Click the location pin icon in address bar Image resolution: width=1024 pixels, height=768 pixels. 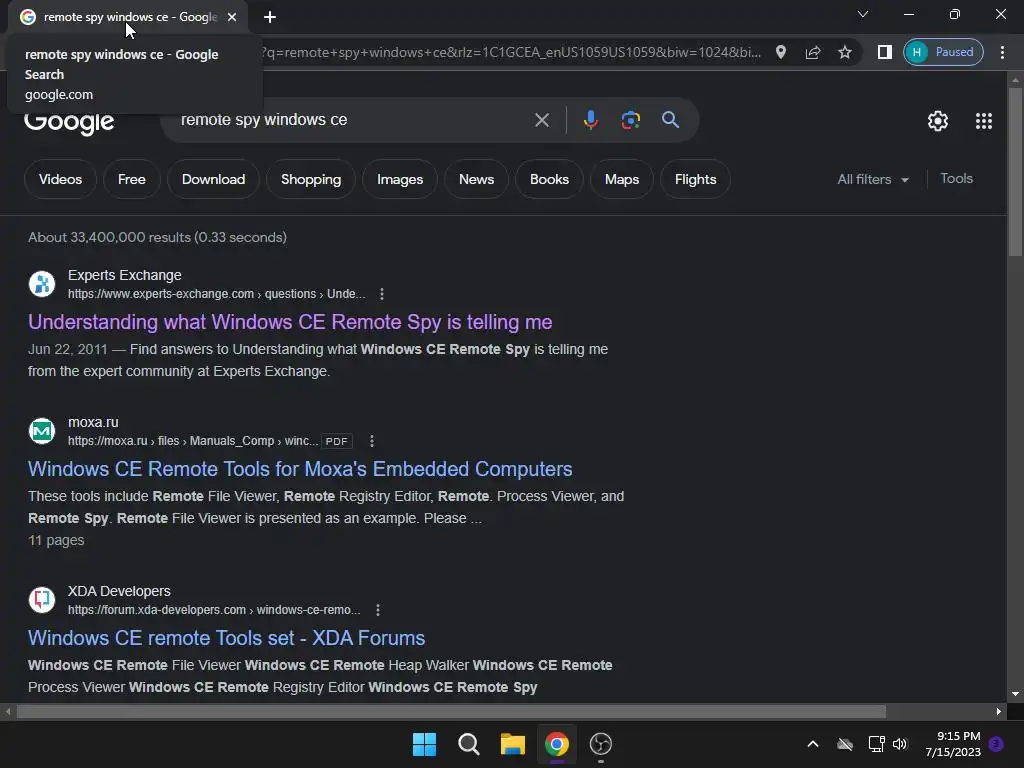coord(780,52)
